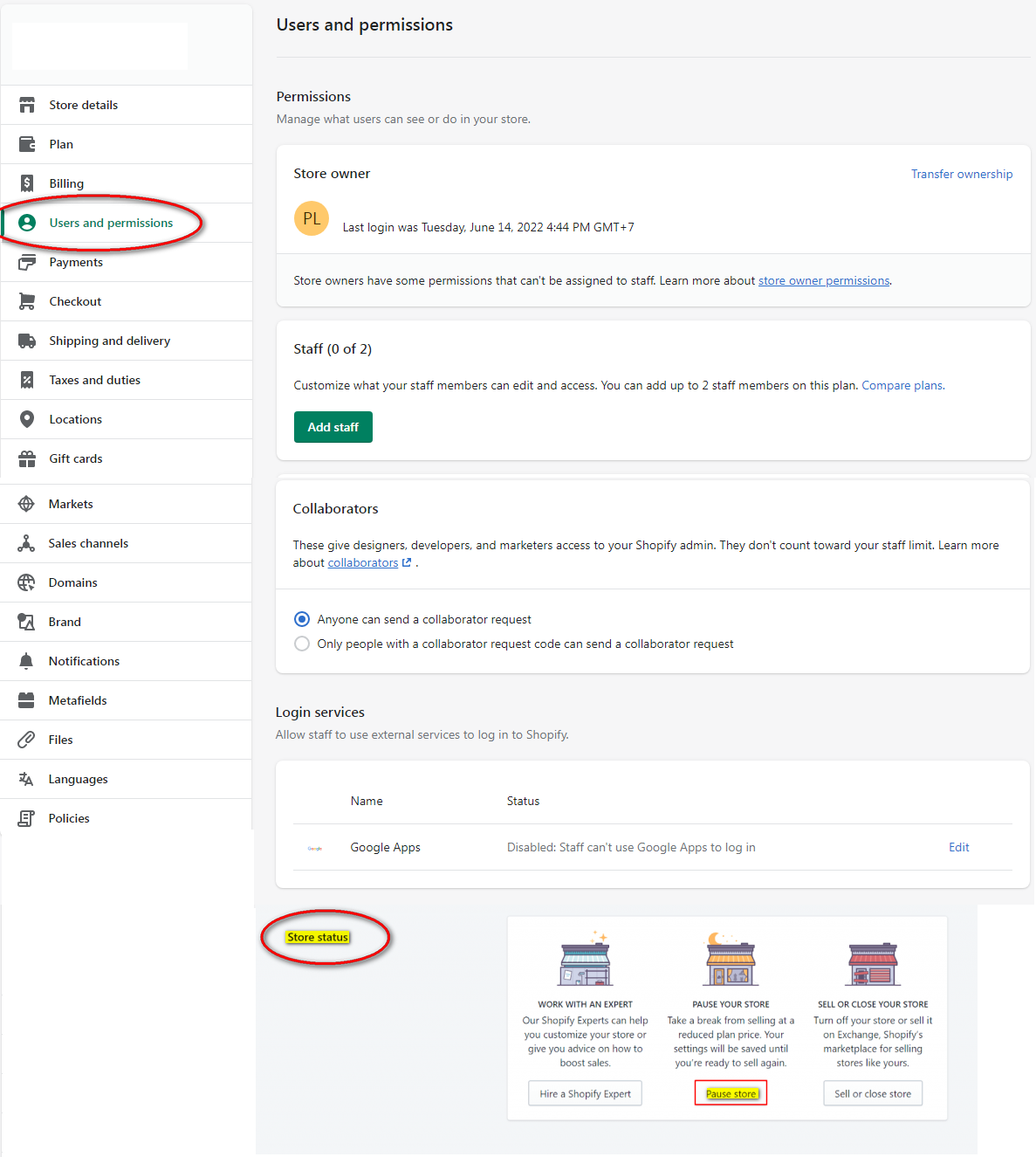Click the Plan wallet icon
The image size is (1036, 1157).
pos(27,144)
